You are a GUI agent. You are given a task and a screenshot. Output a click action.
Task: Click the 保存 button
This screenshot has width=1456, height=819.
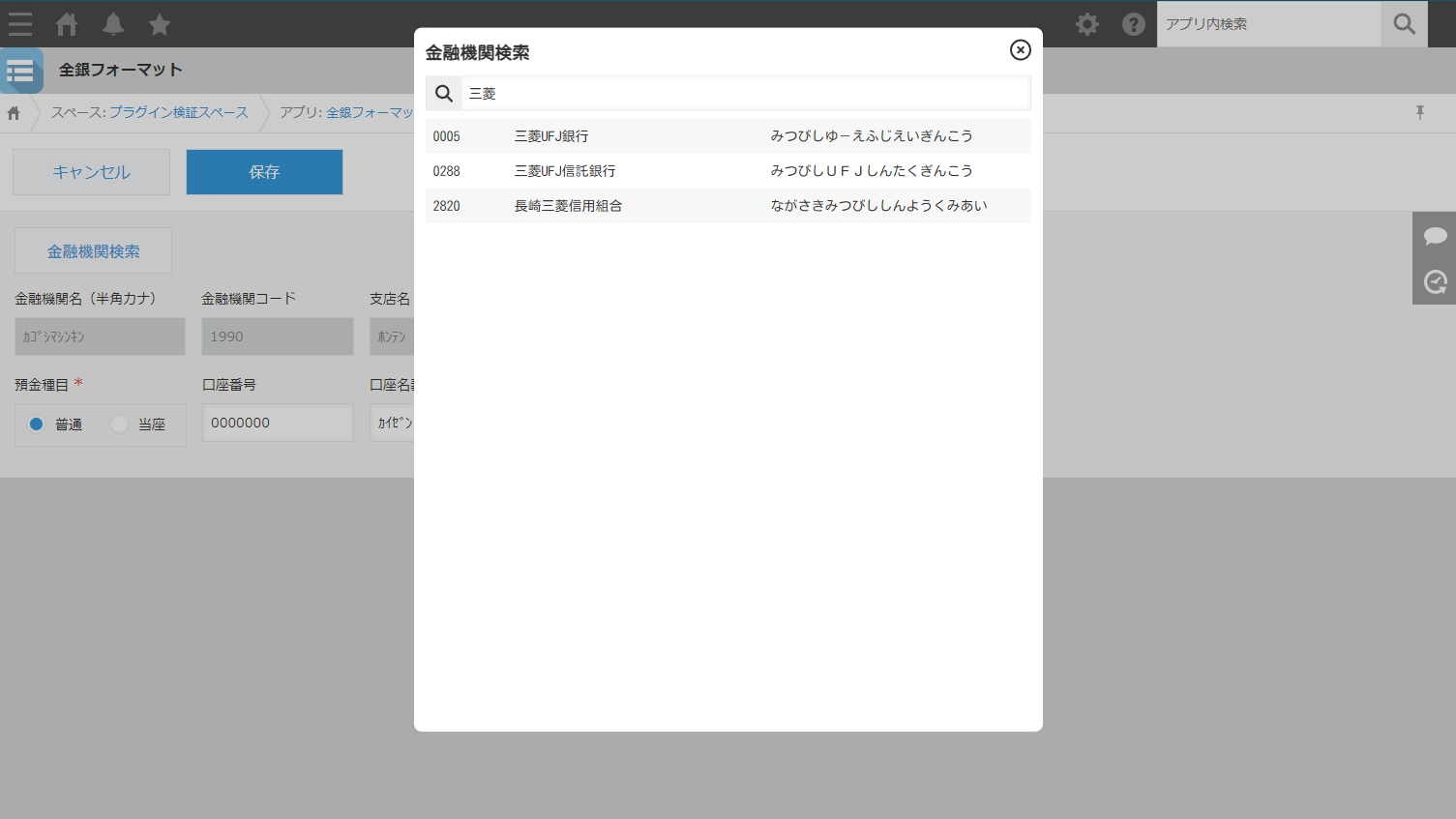(x=264, y=172)
